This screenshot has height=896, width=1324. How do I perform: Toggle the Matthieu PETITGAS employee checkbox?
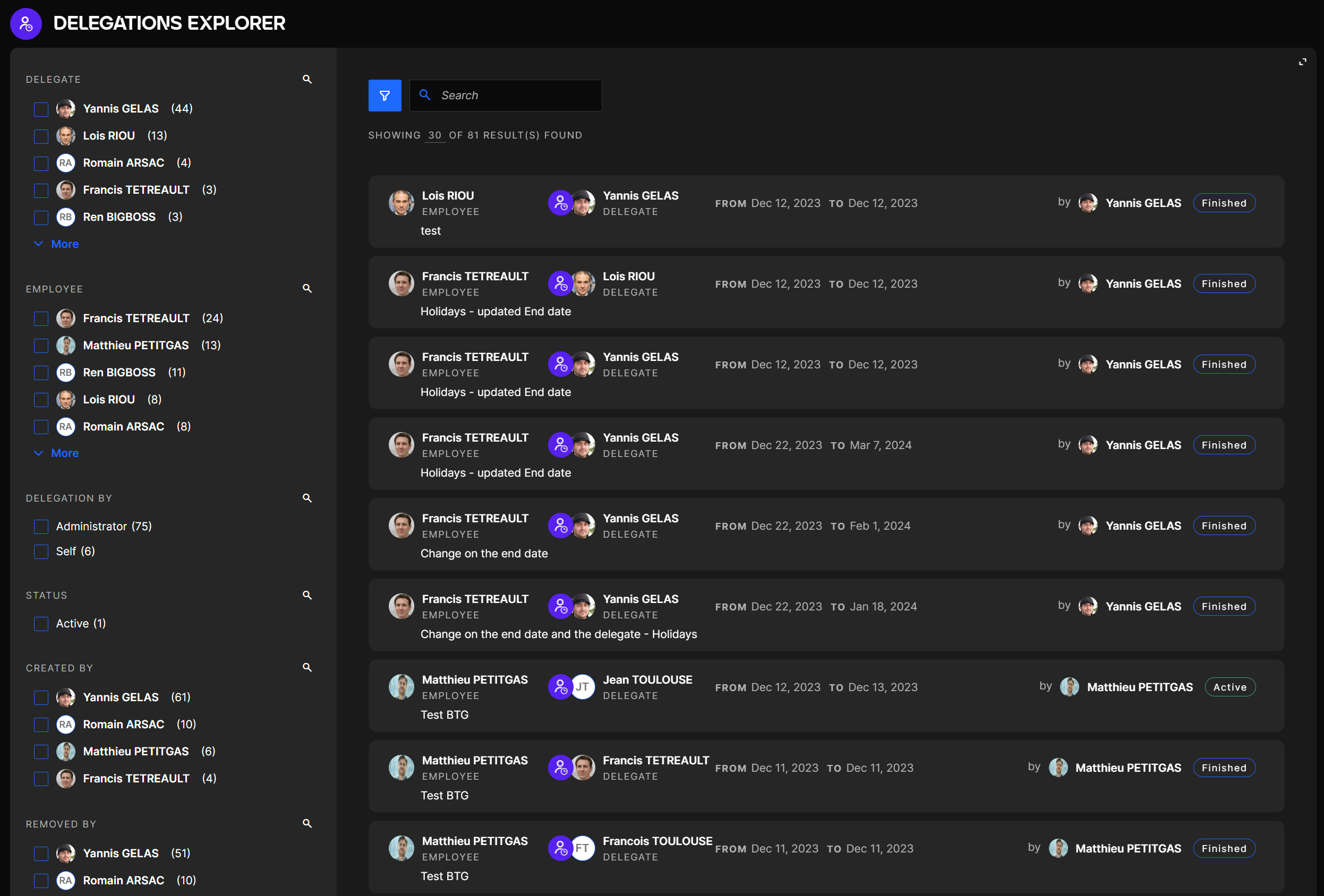tap(41, 346)
